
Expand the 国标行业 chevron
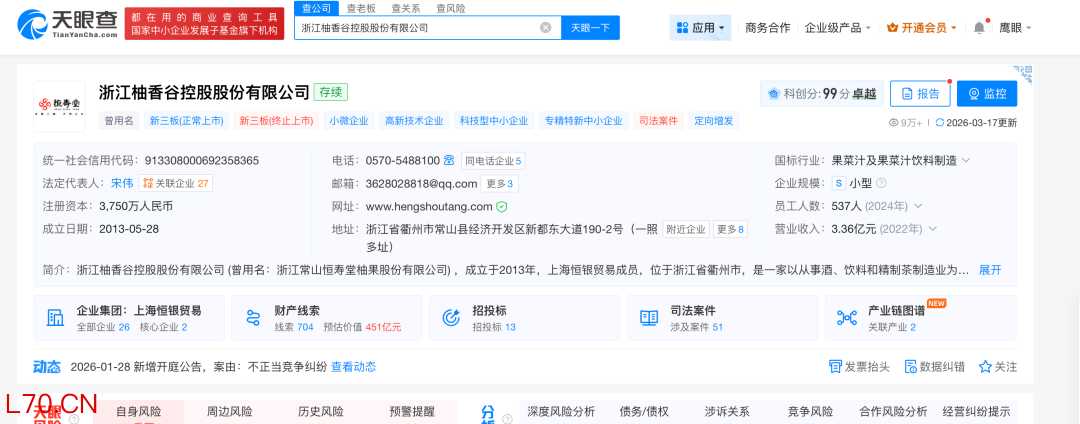pyautogui.click(x=966, y=161)
